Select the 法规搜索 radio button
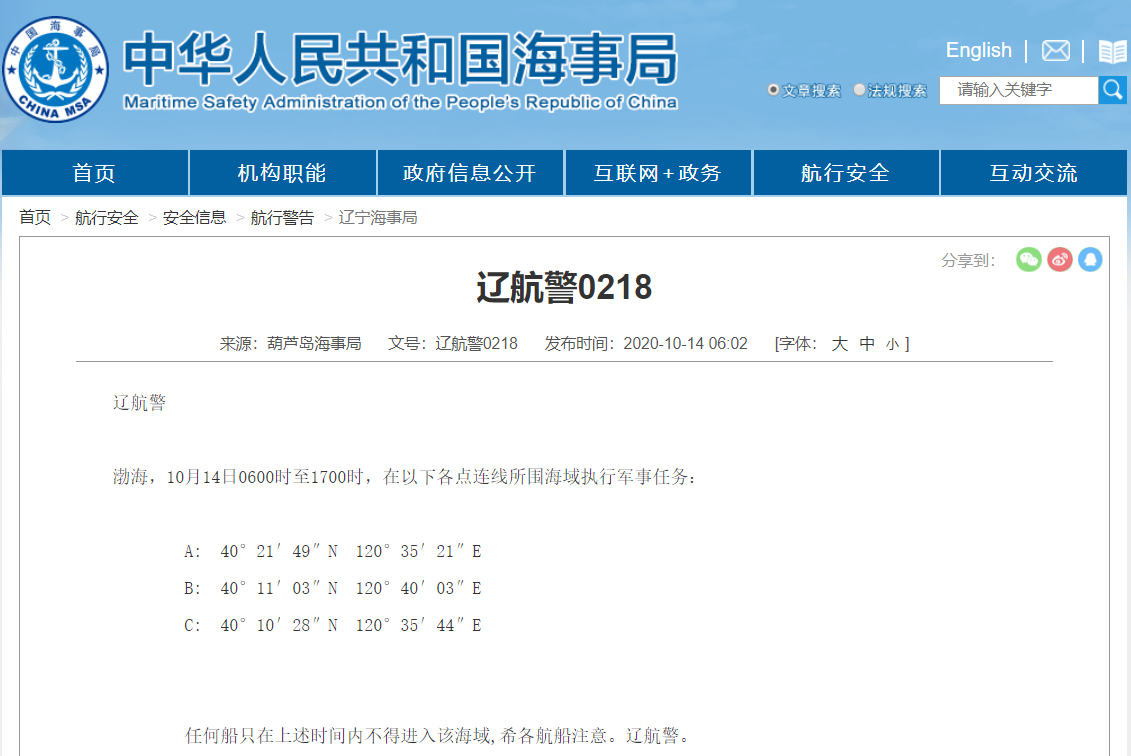 coord(859,90)
